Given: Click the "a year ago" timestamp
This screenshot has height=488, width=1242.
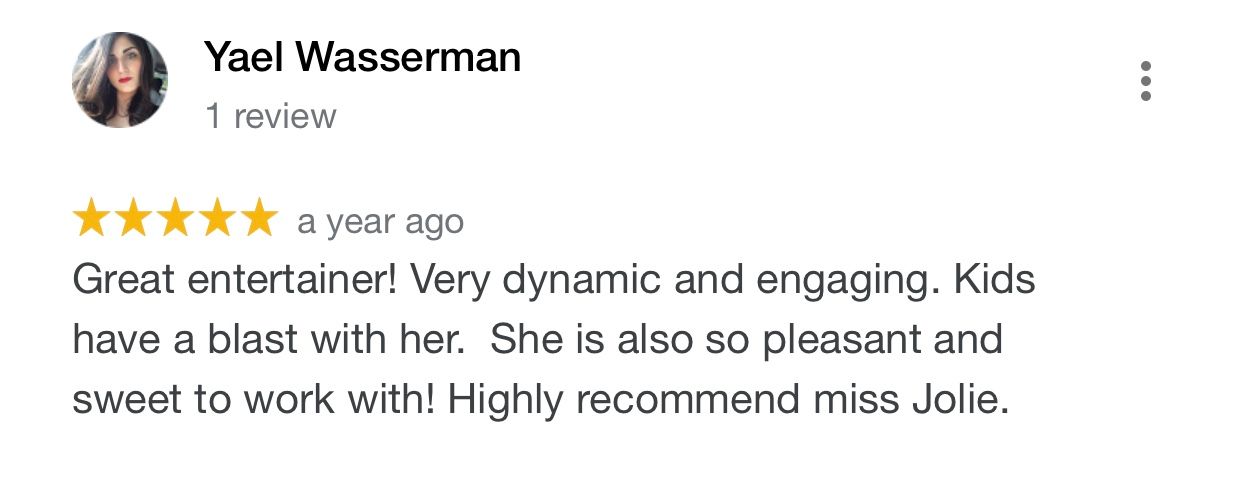Looking at the screenshot, I should pos(380,221).
